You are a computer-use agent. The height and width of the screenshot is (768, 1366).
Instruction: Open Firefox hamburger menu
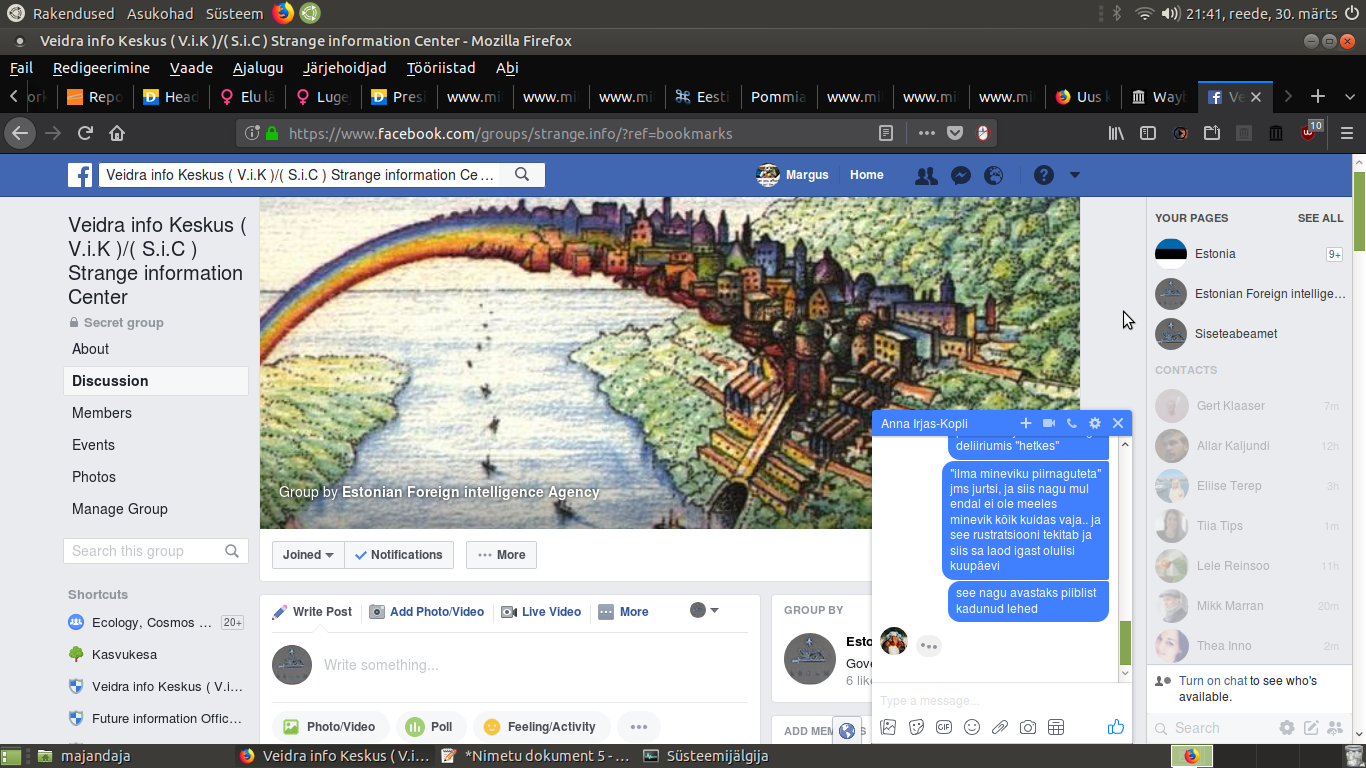1347,133
